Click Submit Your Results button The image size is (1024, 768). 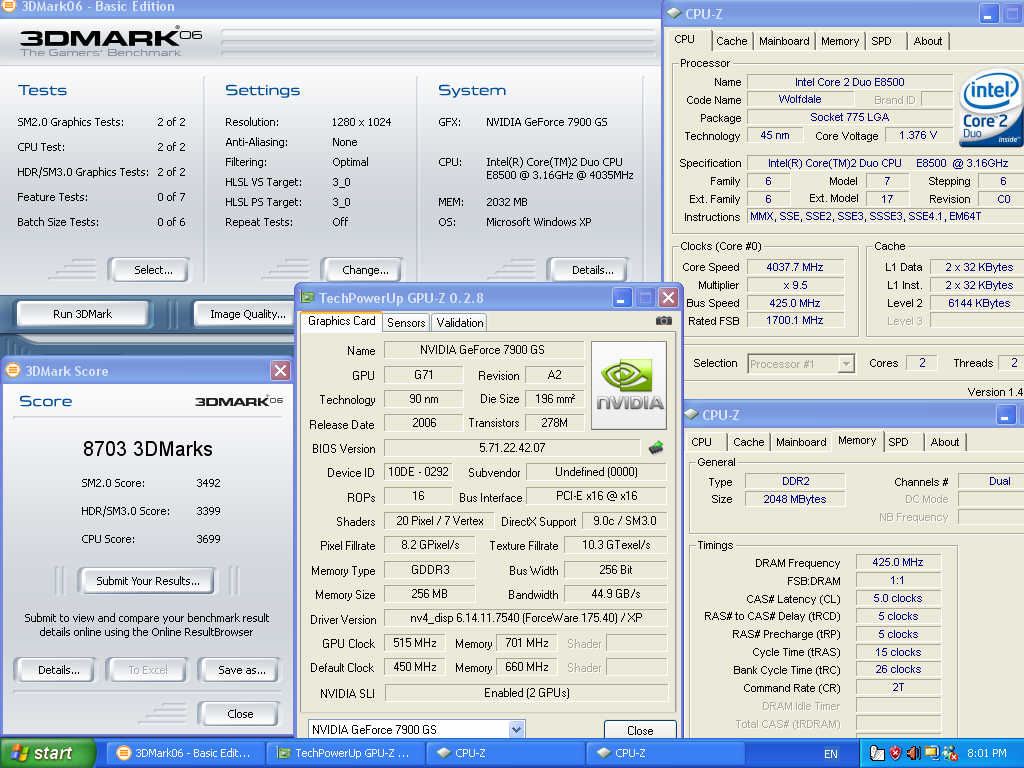click(x=148, y=581)
